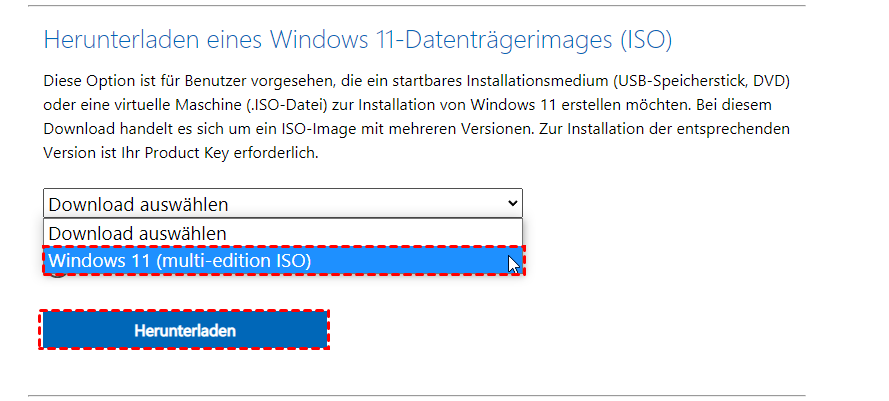
Task: Select "Windows 11 (multi-edition ISO)" from the list
Action: click(180, 261)
